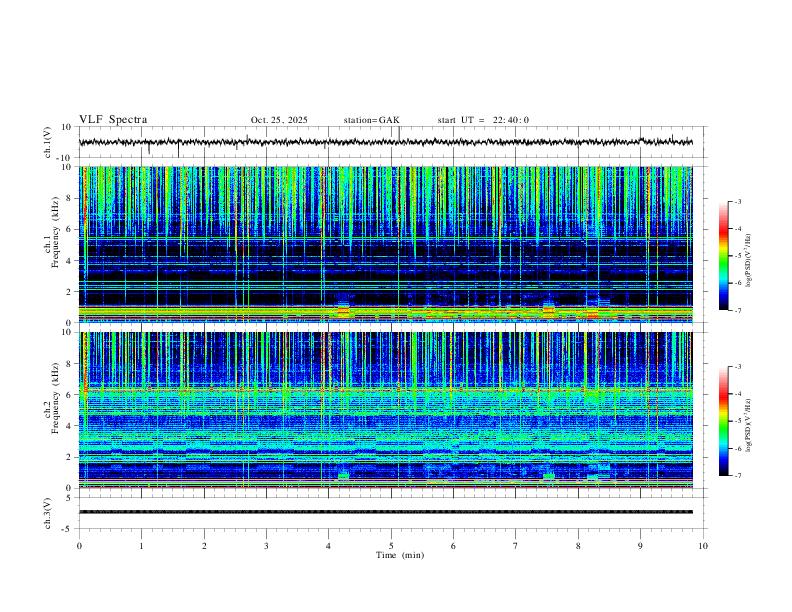
Task: Click the "station=GAK" header label
Action: coord(371,120)
